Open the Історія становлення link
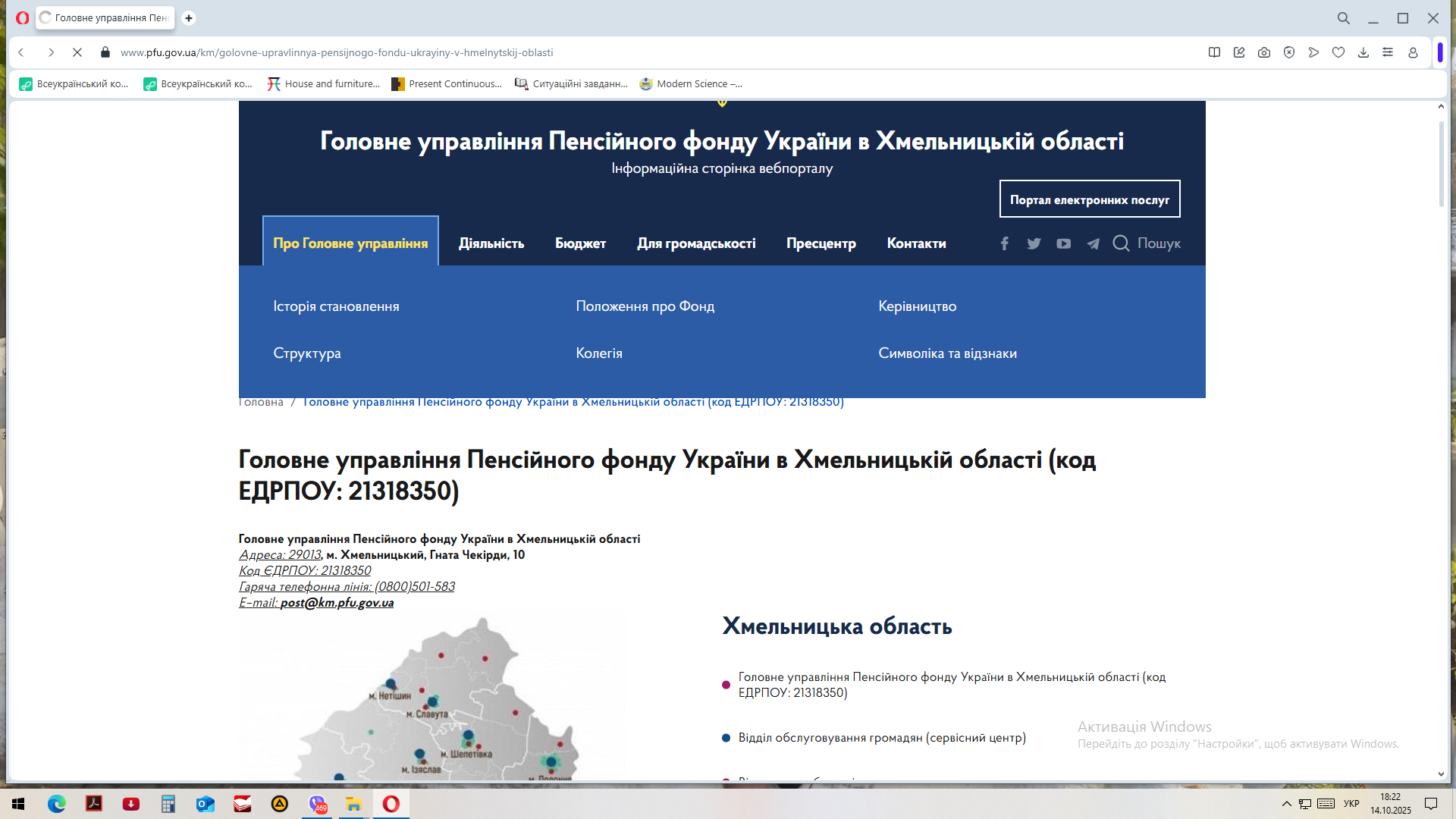This screenshot has width=1456, height=819. pos(336,306)
